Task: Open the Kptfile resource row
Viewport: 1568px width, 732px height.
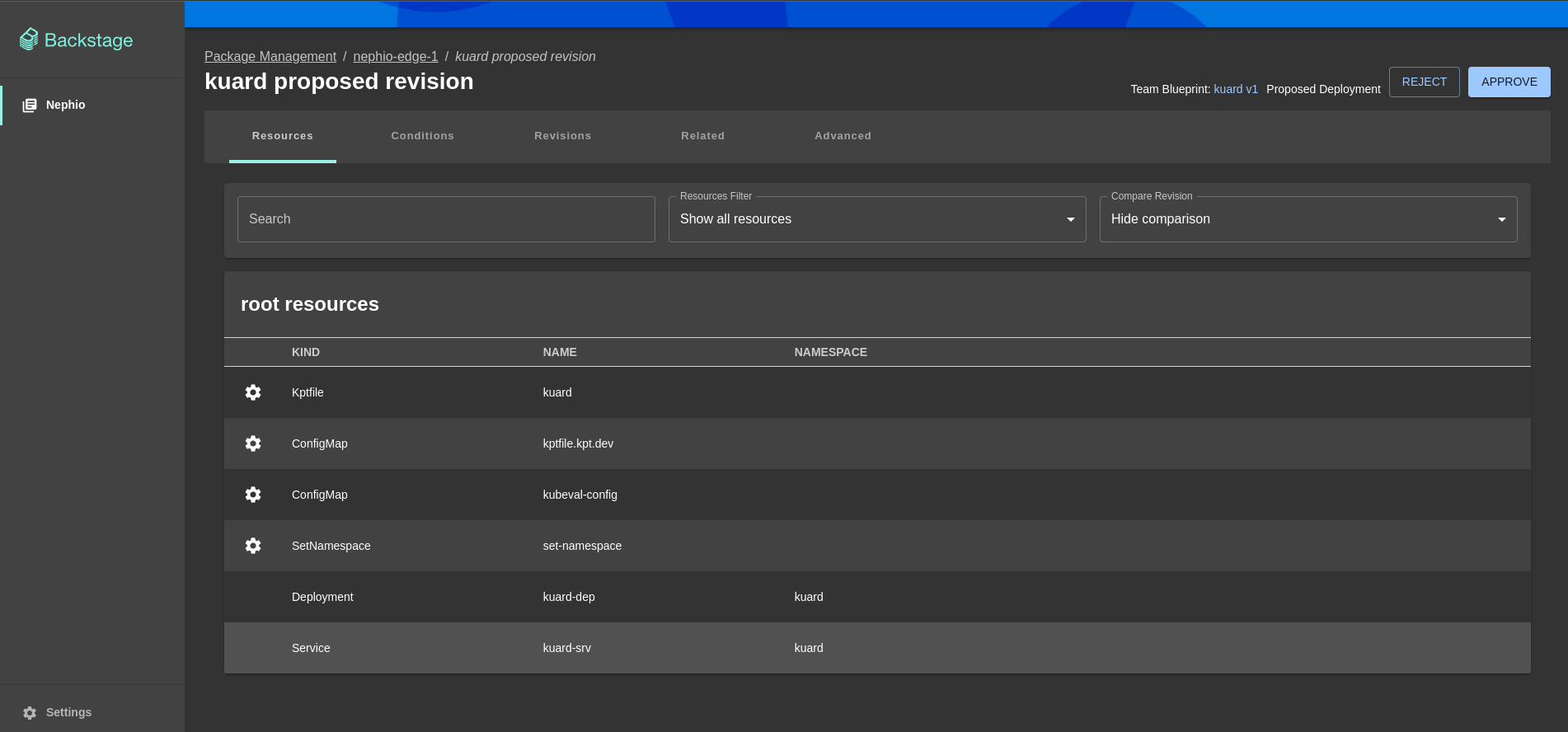Action: 877,392
